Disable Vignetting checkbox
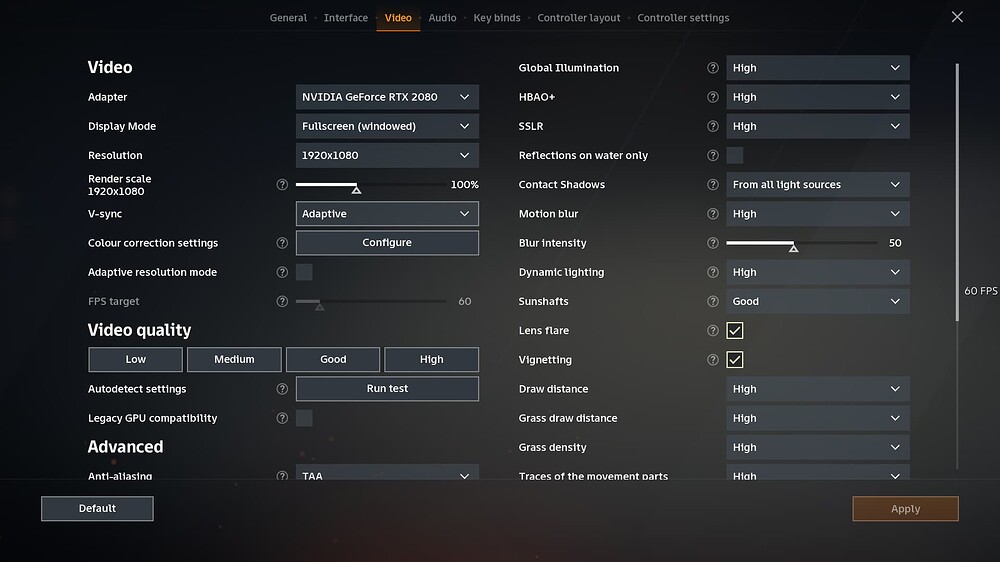 coord(735,360)
